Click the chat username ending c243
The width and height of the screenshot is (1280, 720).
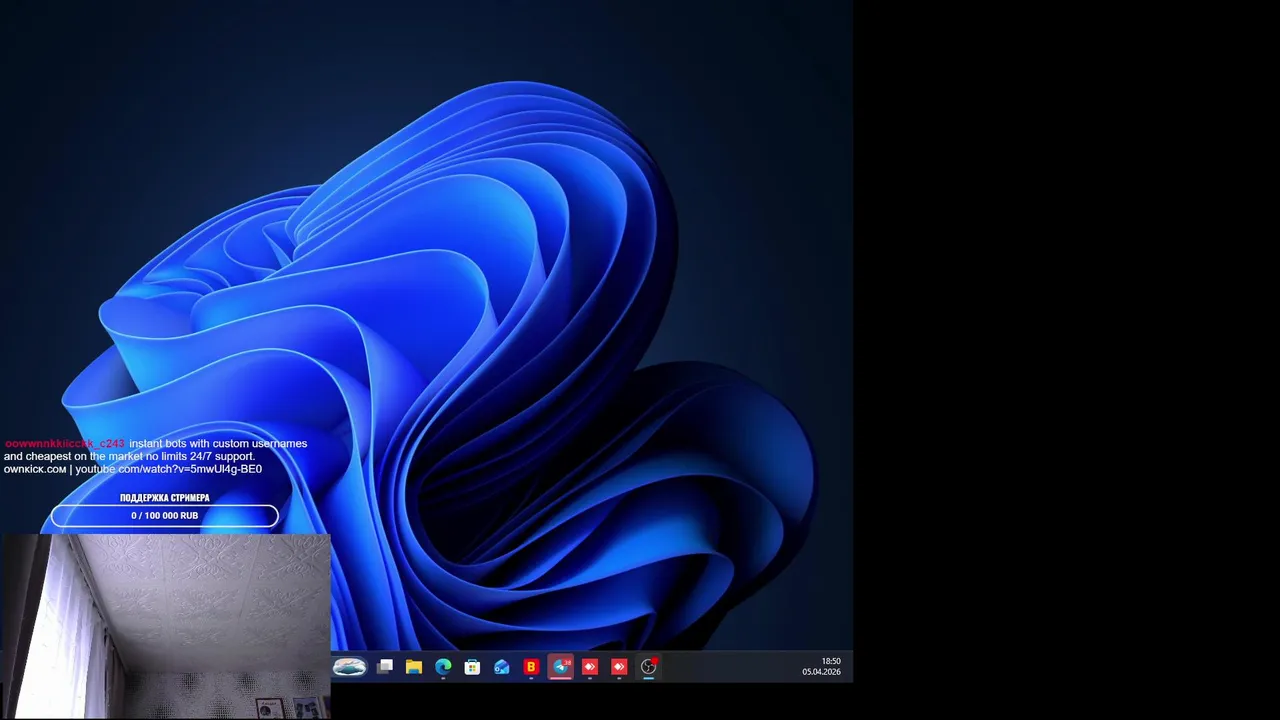click(x=65, y=444)
